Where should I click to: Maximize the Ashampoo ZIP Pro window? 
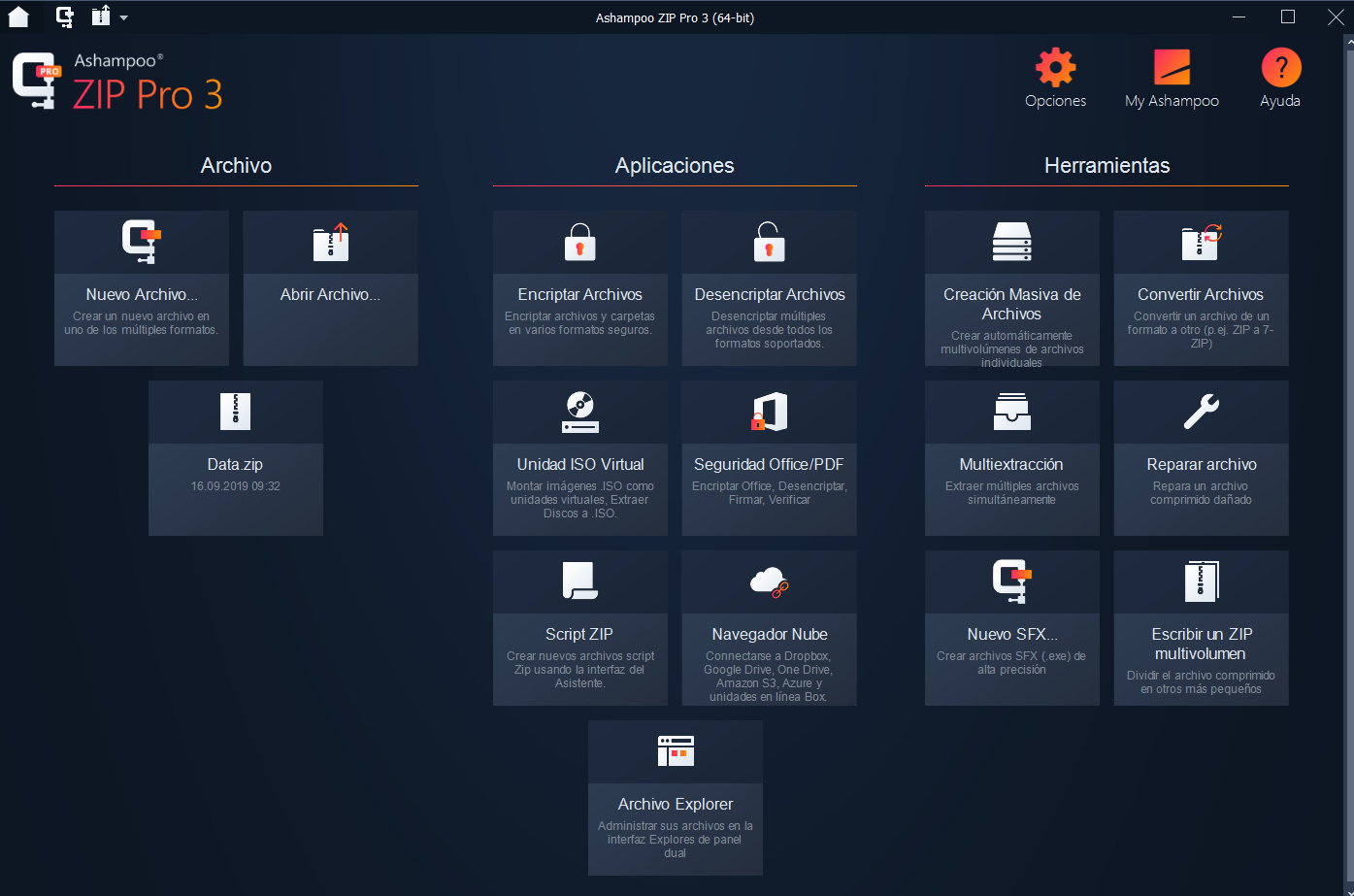pos(1288,17)
